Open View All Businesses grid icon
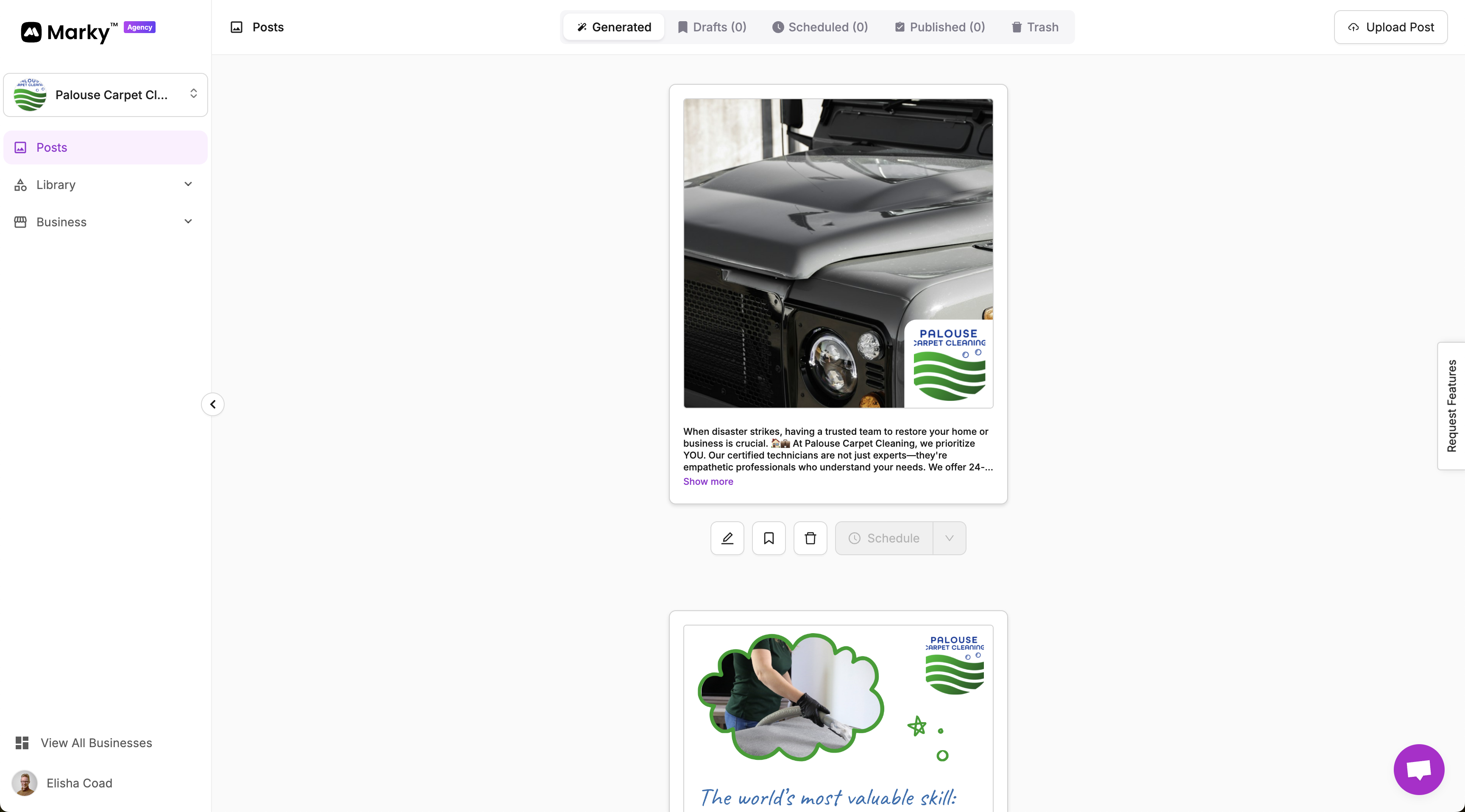Image resolution: width=1465 pixels, height=812 pixels. (x=22, y=742)
